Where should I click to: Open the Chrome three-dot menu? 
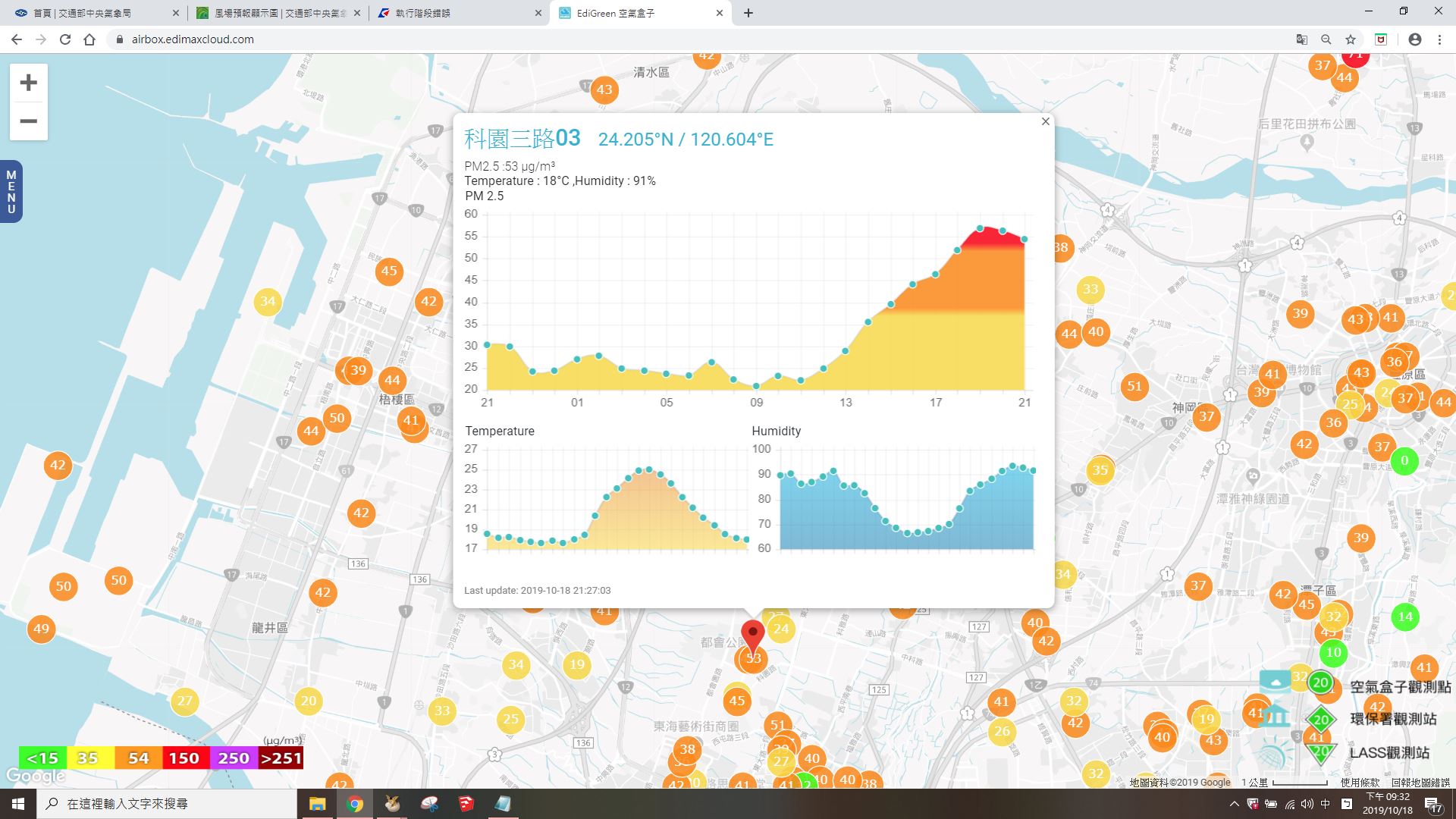pos(1439,39)
